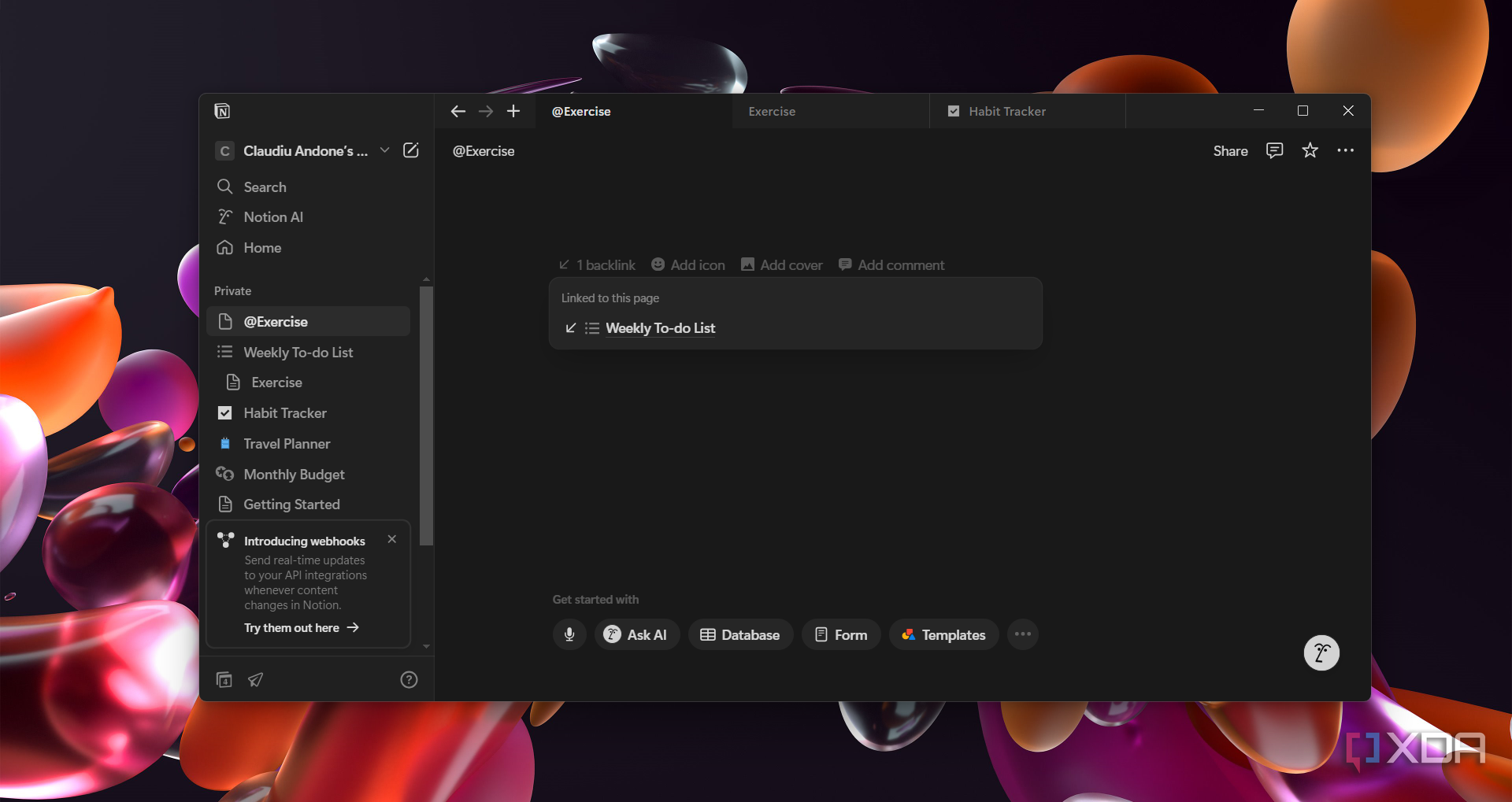Open the comments panel icon

point(1274,150)
